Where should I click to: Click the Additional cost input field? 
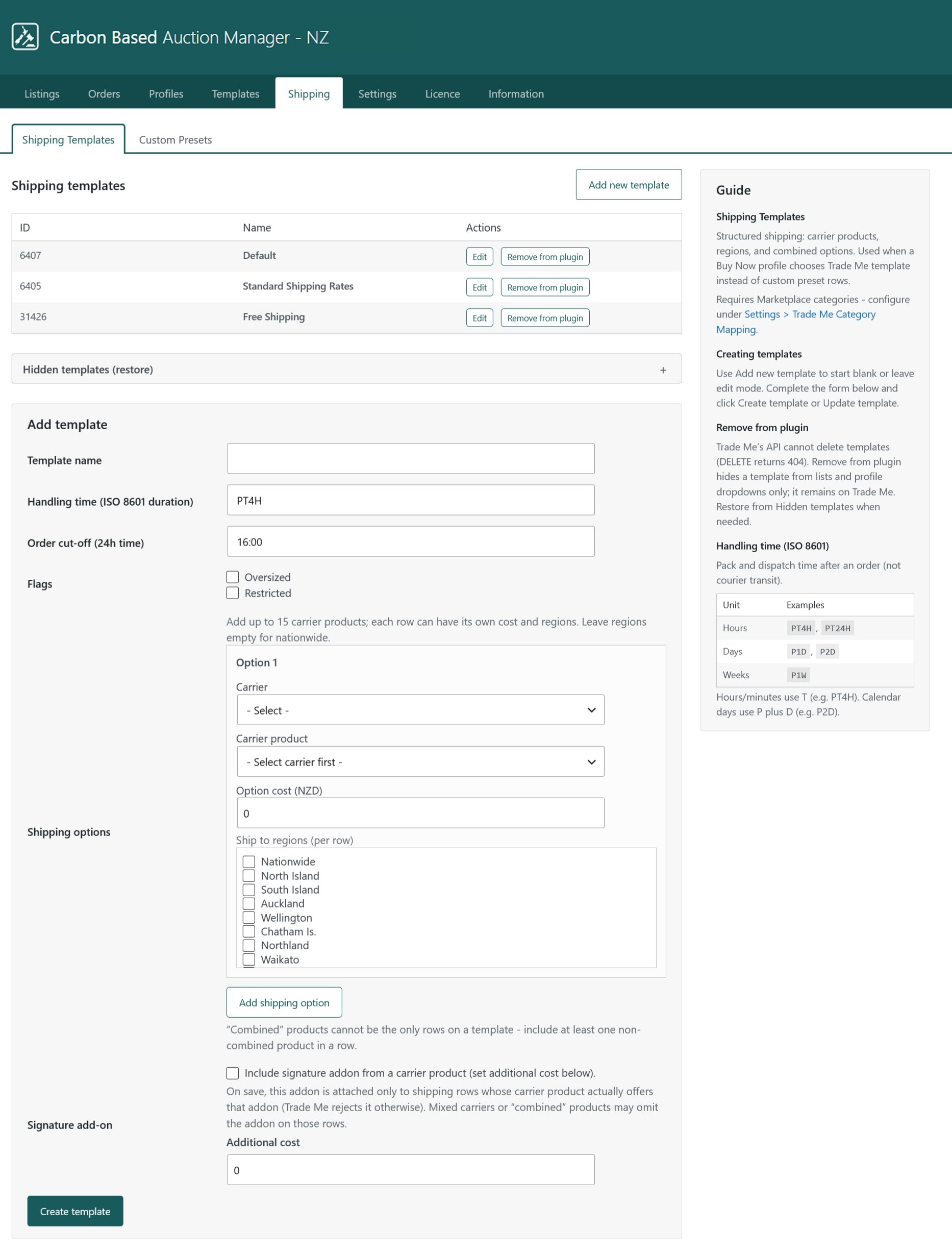point(411,1169)
